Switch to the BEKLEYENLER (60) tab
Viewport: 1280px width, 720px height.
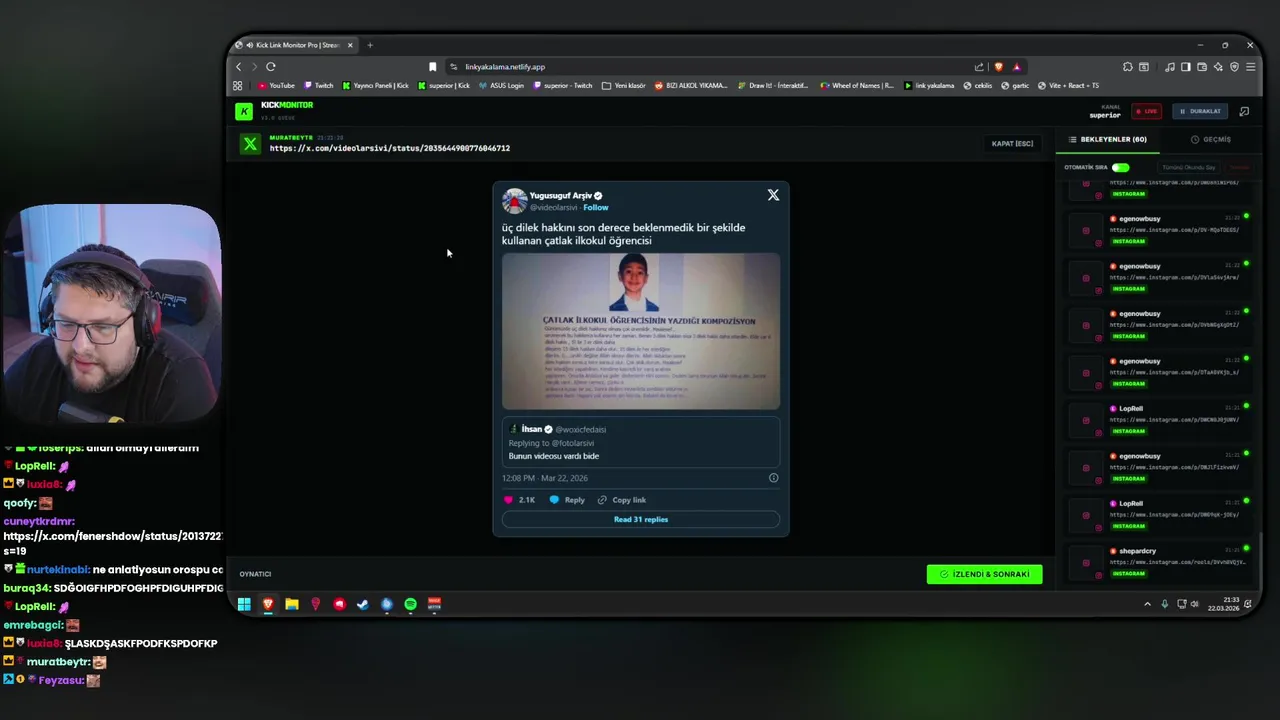[1107, 140]
